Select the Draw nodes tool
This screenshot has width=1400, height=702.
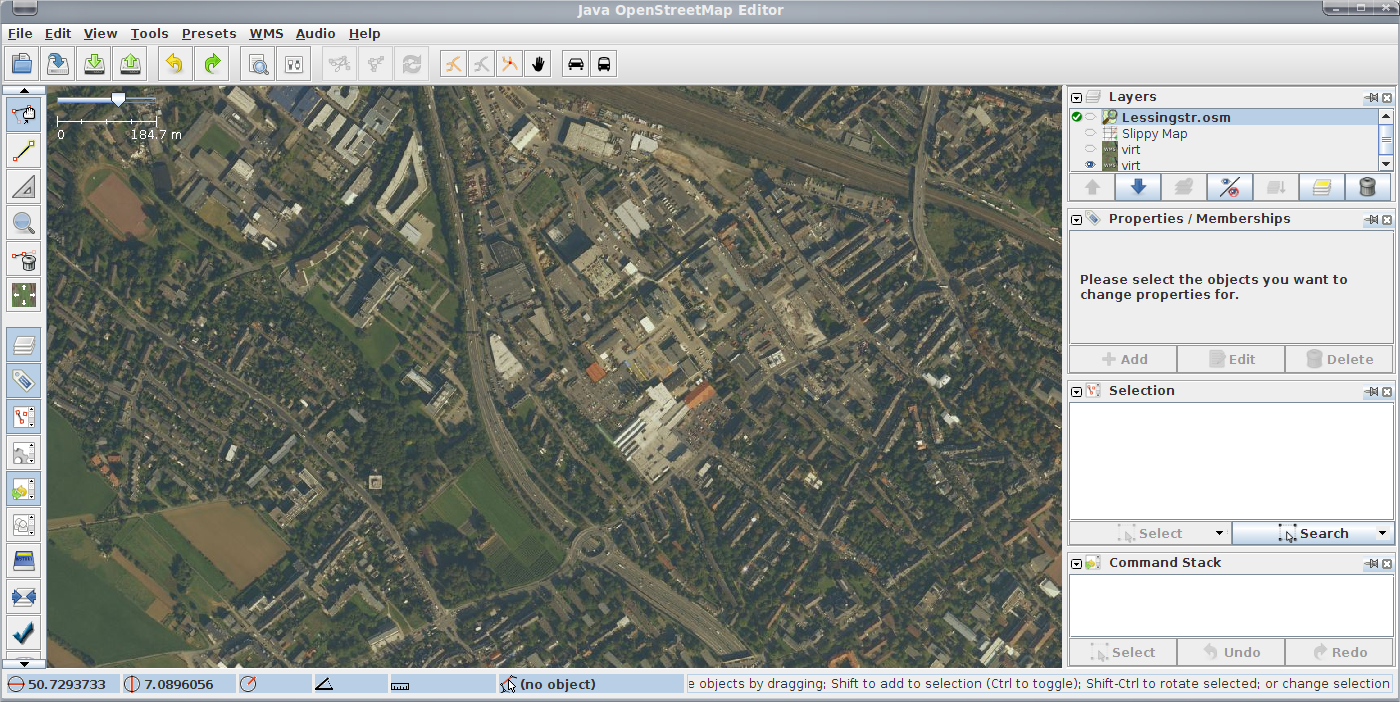(x=24, y=151)
